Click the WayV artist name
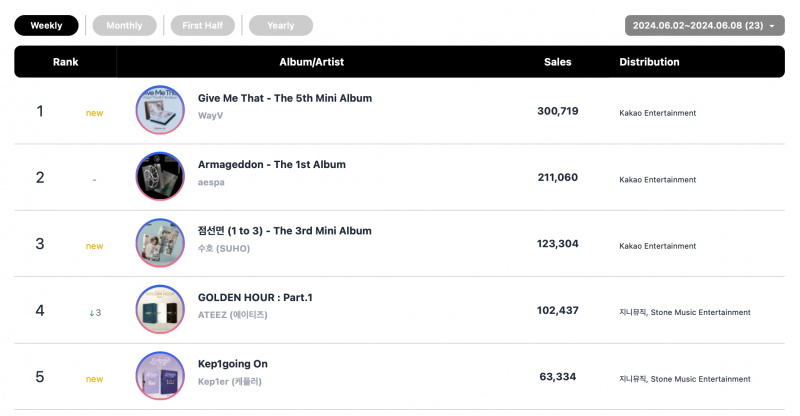Image resolution: width=800 pixels, height=416 pixels. tap(210, 116)
